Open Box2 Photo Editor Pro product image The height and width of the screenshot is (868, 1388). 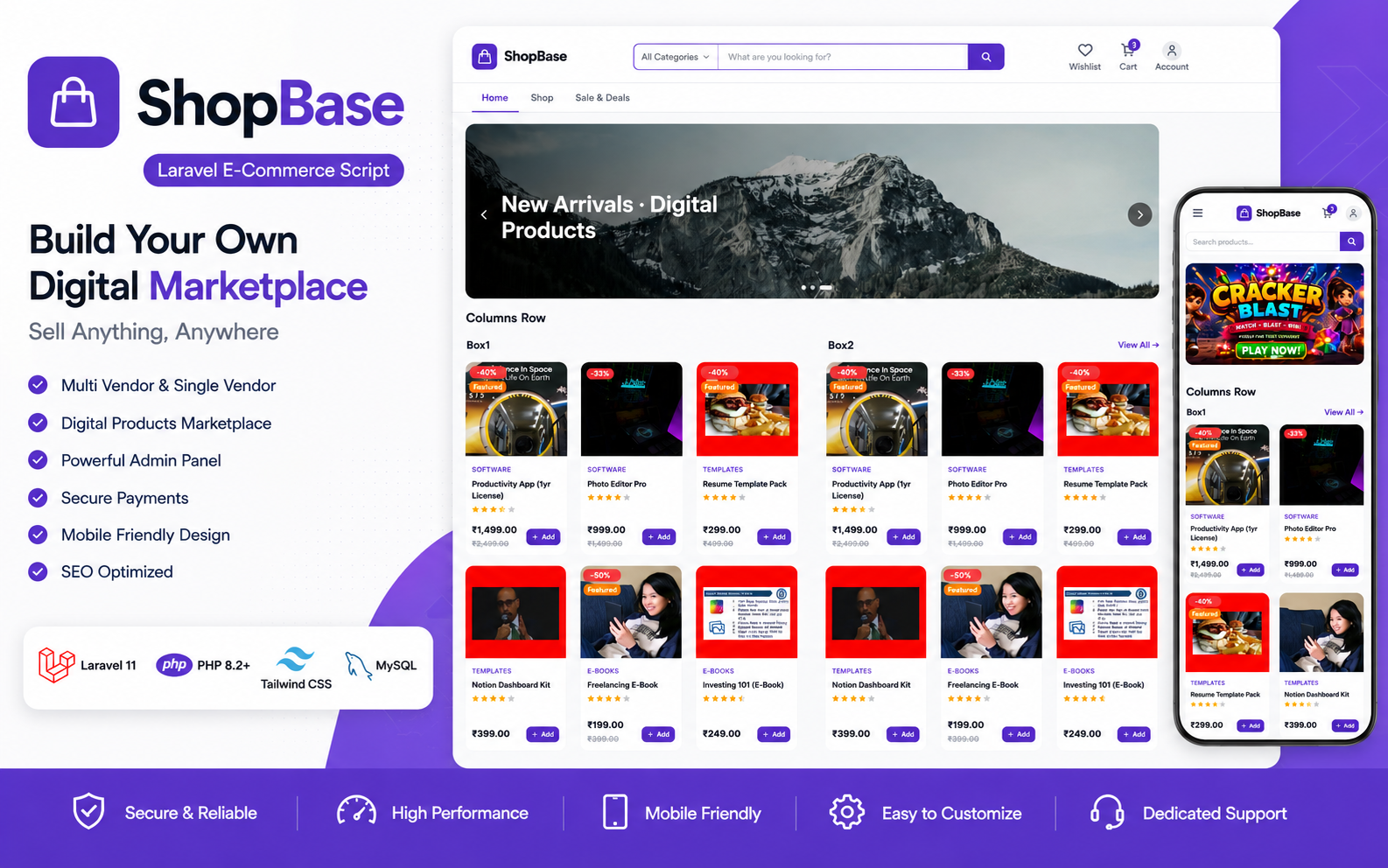992,409
